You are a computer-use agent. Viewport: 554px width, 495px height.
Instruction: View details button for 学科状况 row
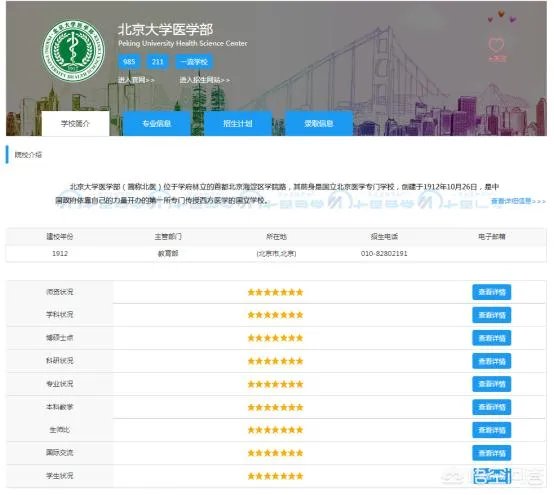click(492, 315)
